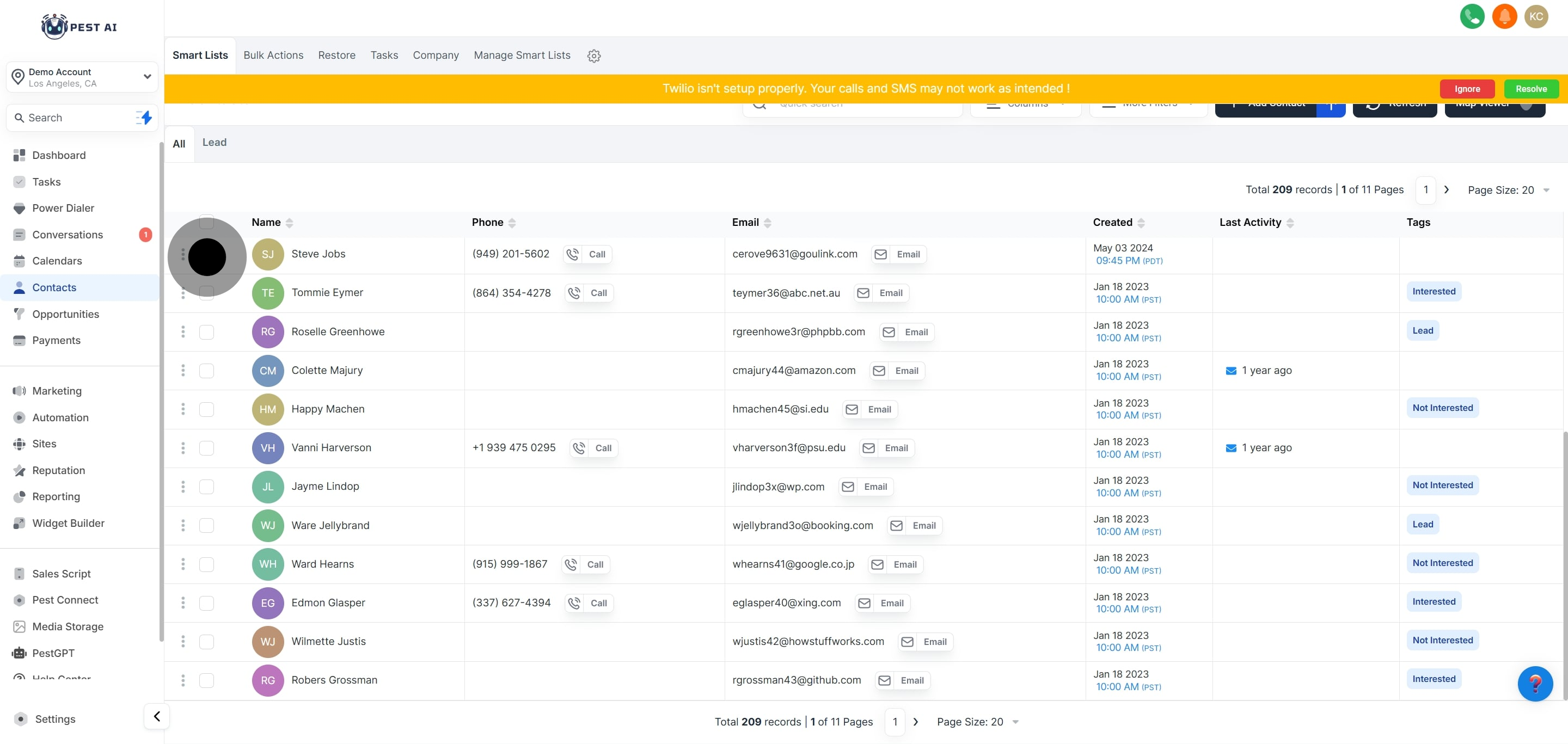Open PestGPT robot icon in sidebar
Screen dimensions: 1568x744
point(20,653)
